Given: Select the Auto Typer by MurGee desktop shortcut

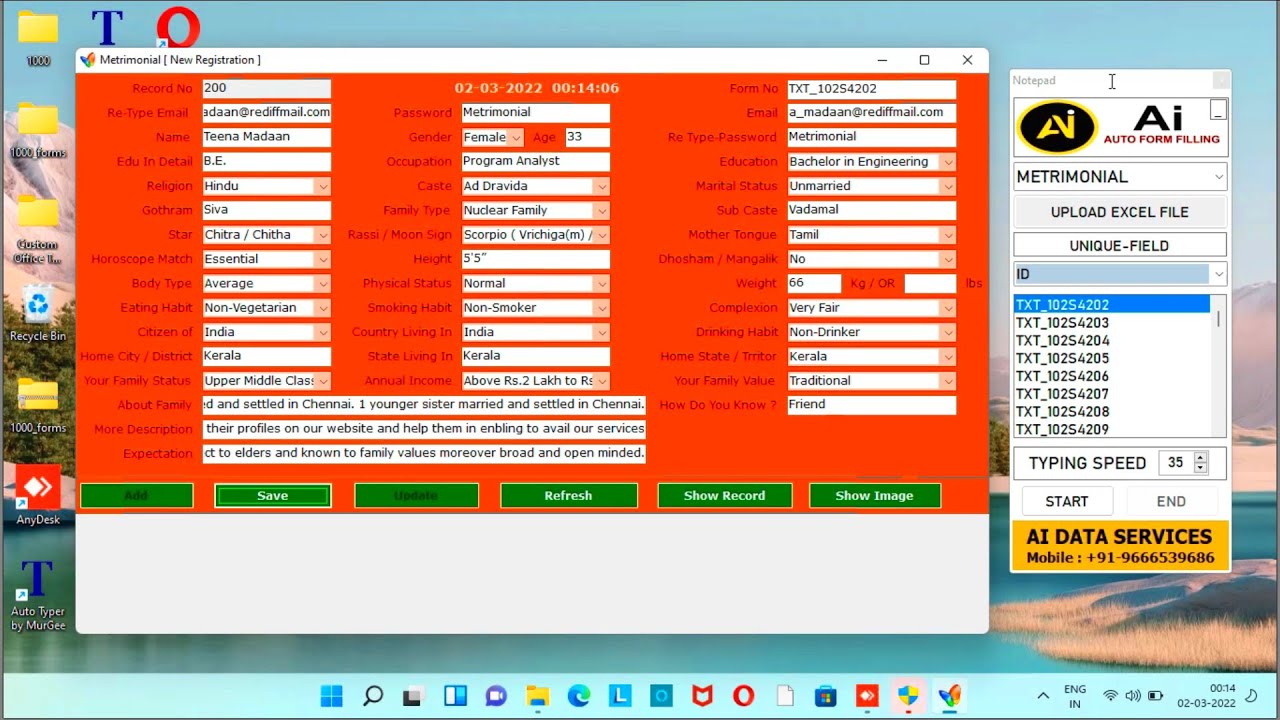Looking at the screenshot, I should 38,595.
